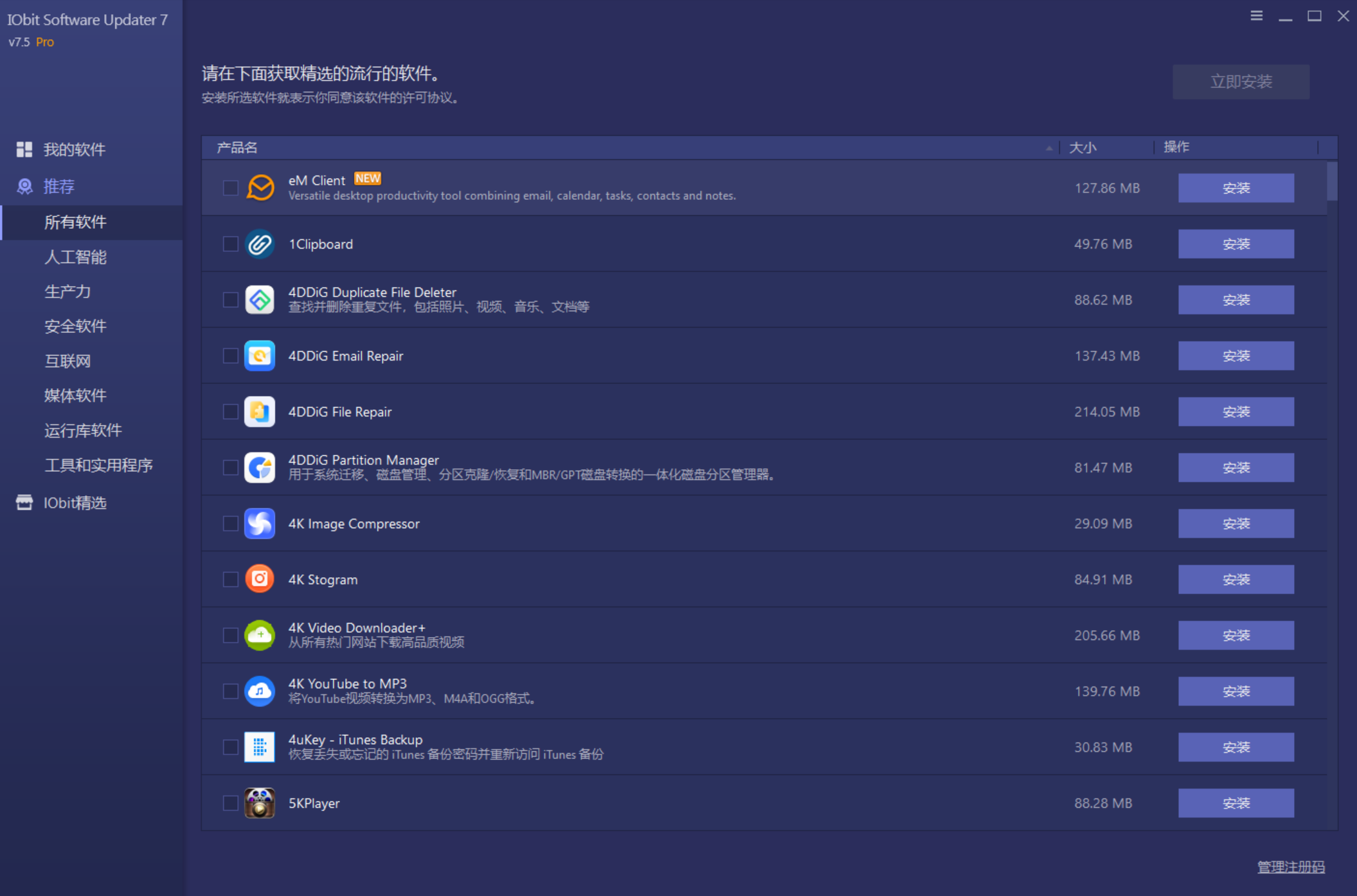This screenshot has width=1357, height=896.
Task: Check the 4DDiG Email Repair box
Action: 230,356
